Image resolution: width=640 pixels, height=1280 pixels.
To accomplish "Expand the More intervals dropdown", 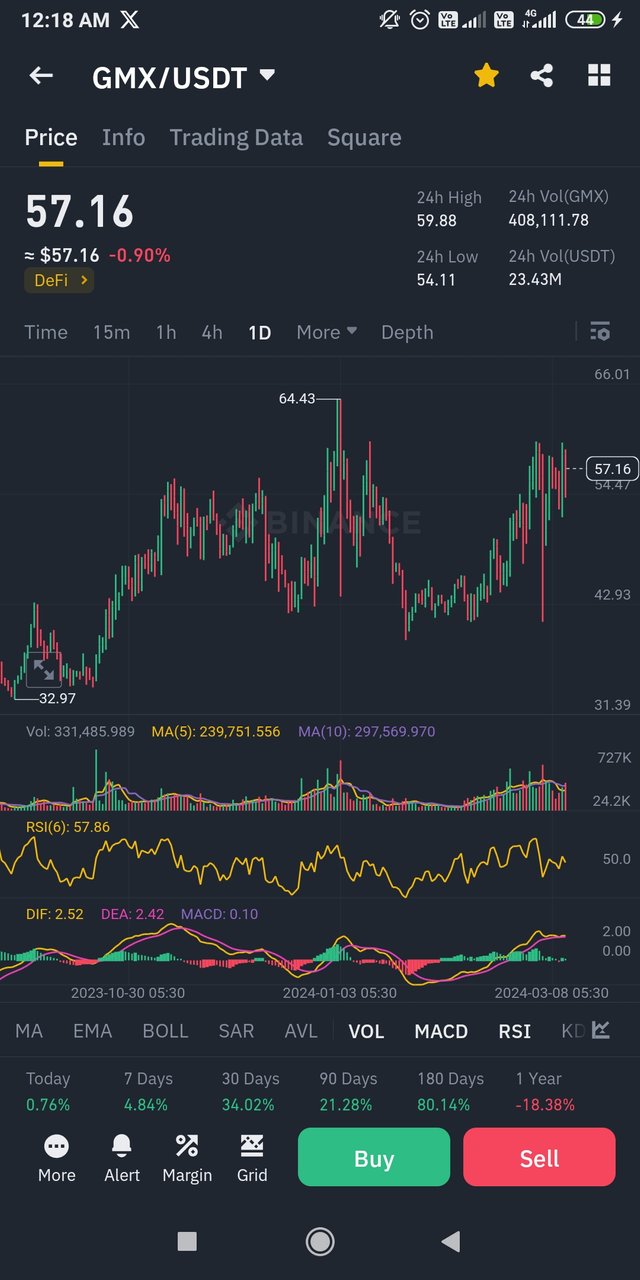I will (326, 332).
